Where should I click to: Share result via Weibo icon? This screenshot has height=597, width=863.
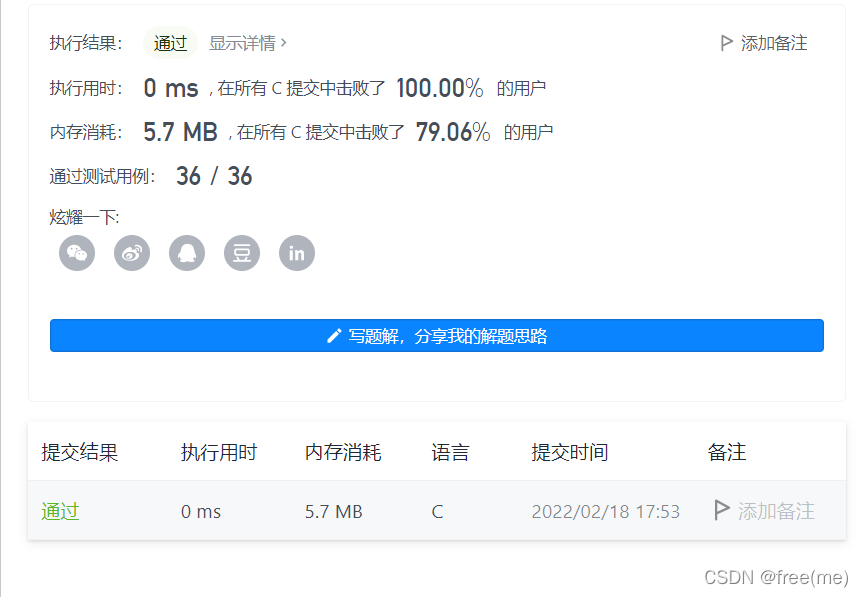[x=132, y=253]
